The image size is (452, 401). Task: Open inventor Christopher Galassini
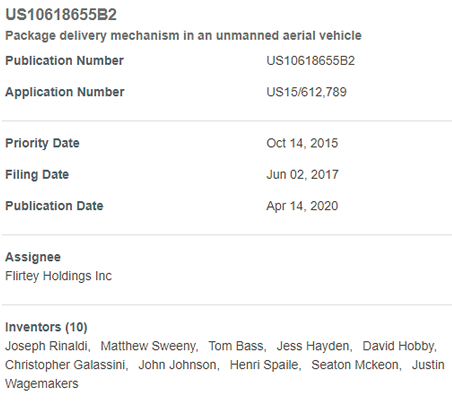point(66,365)
